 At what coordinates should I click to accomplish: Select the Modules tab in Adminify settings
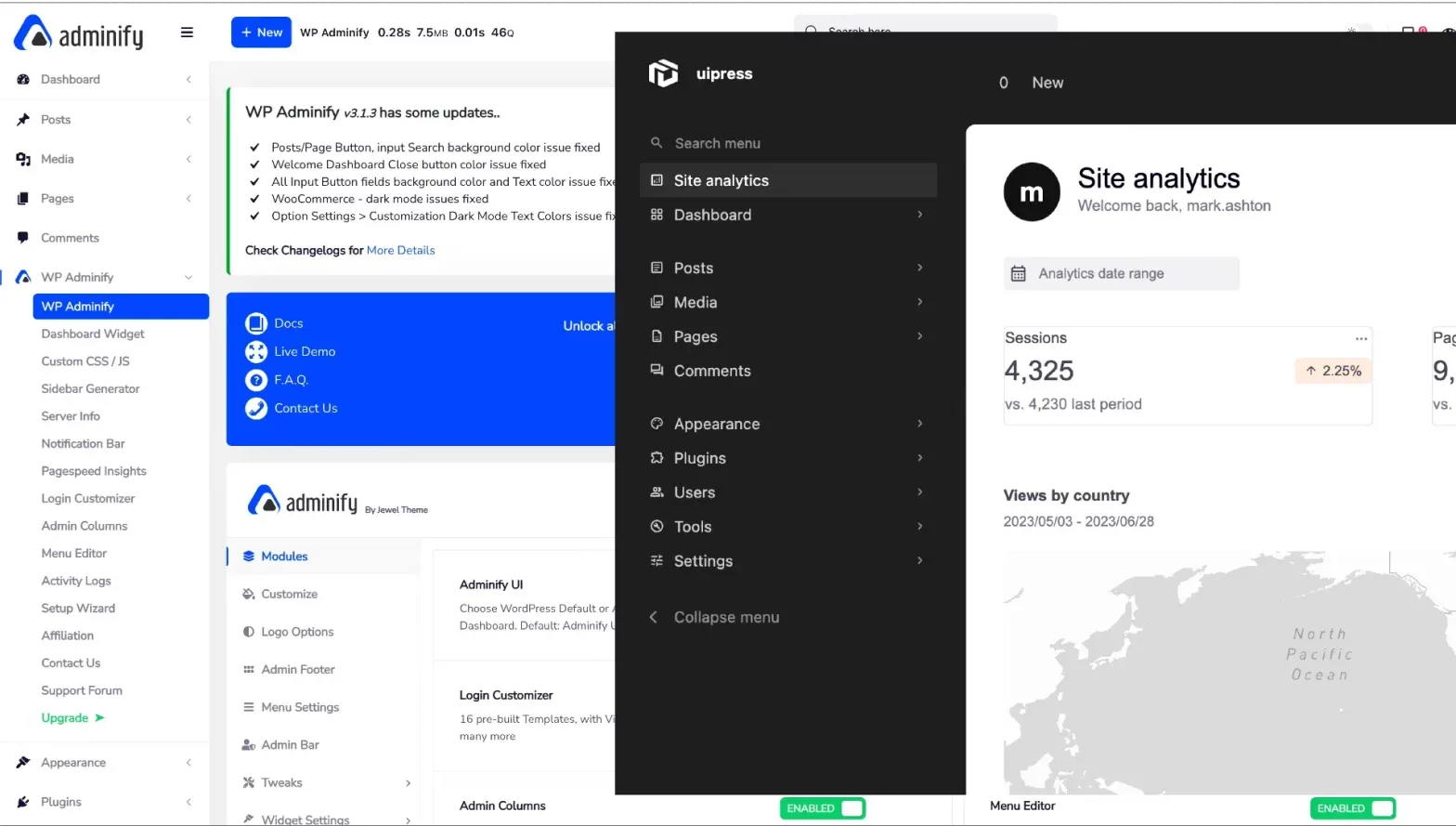[x=322, y=557]
